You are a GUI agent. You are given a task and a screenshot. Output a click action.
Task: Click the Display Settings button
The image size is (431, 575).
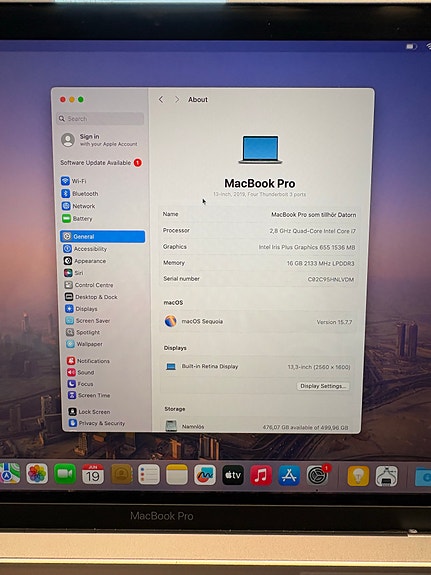tap(323, 386)
